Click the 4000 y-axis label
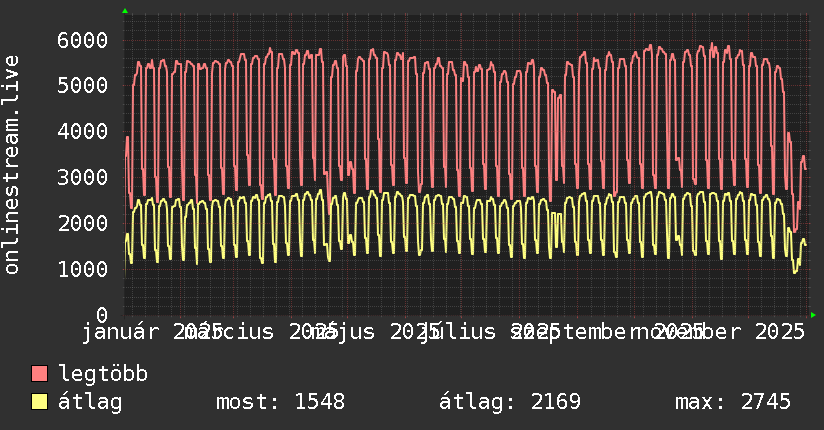Viewport: 824px width, 430px height. click(83, 131)
